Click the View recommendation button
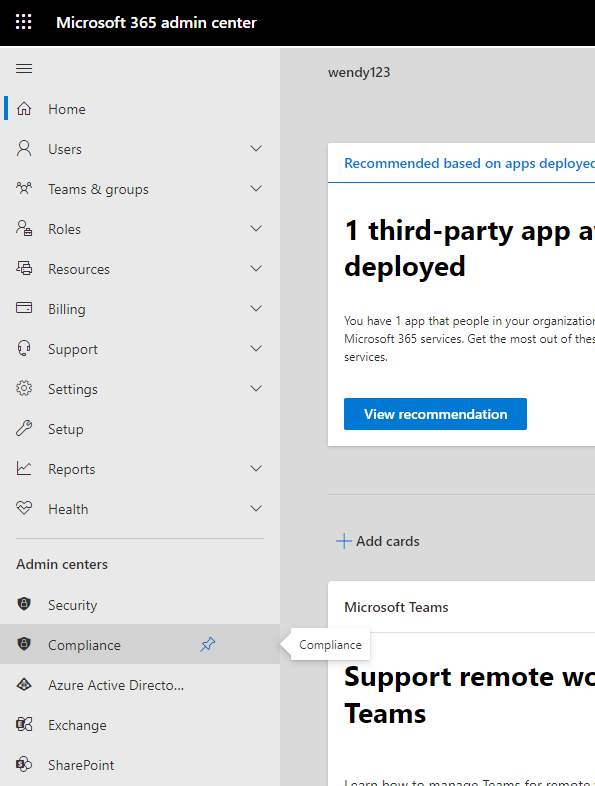Viewport: 595px width, 786px height. [x=435, y=414]
